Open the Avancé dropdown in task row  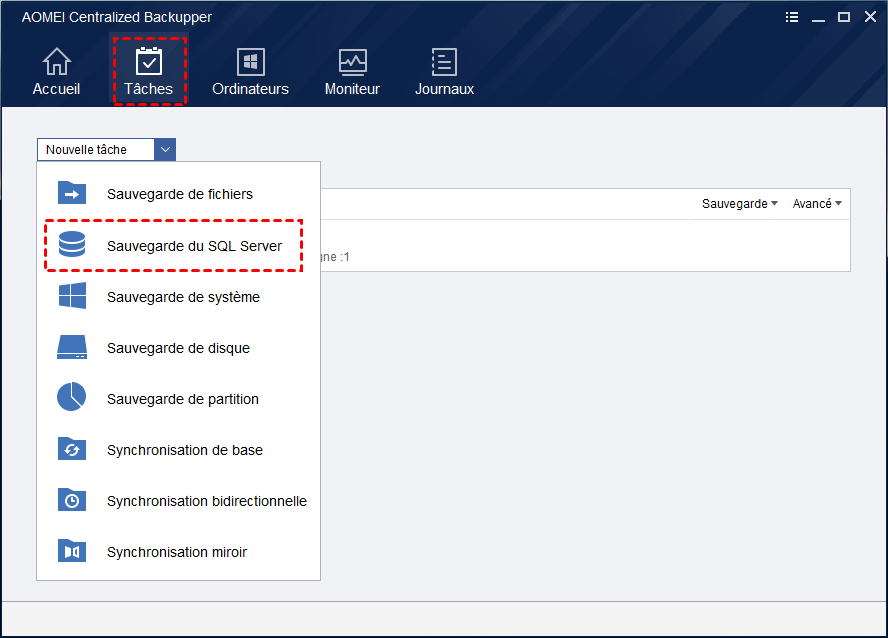tap(817, 204)
